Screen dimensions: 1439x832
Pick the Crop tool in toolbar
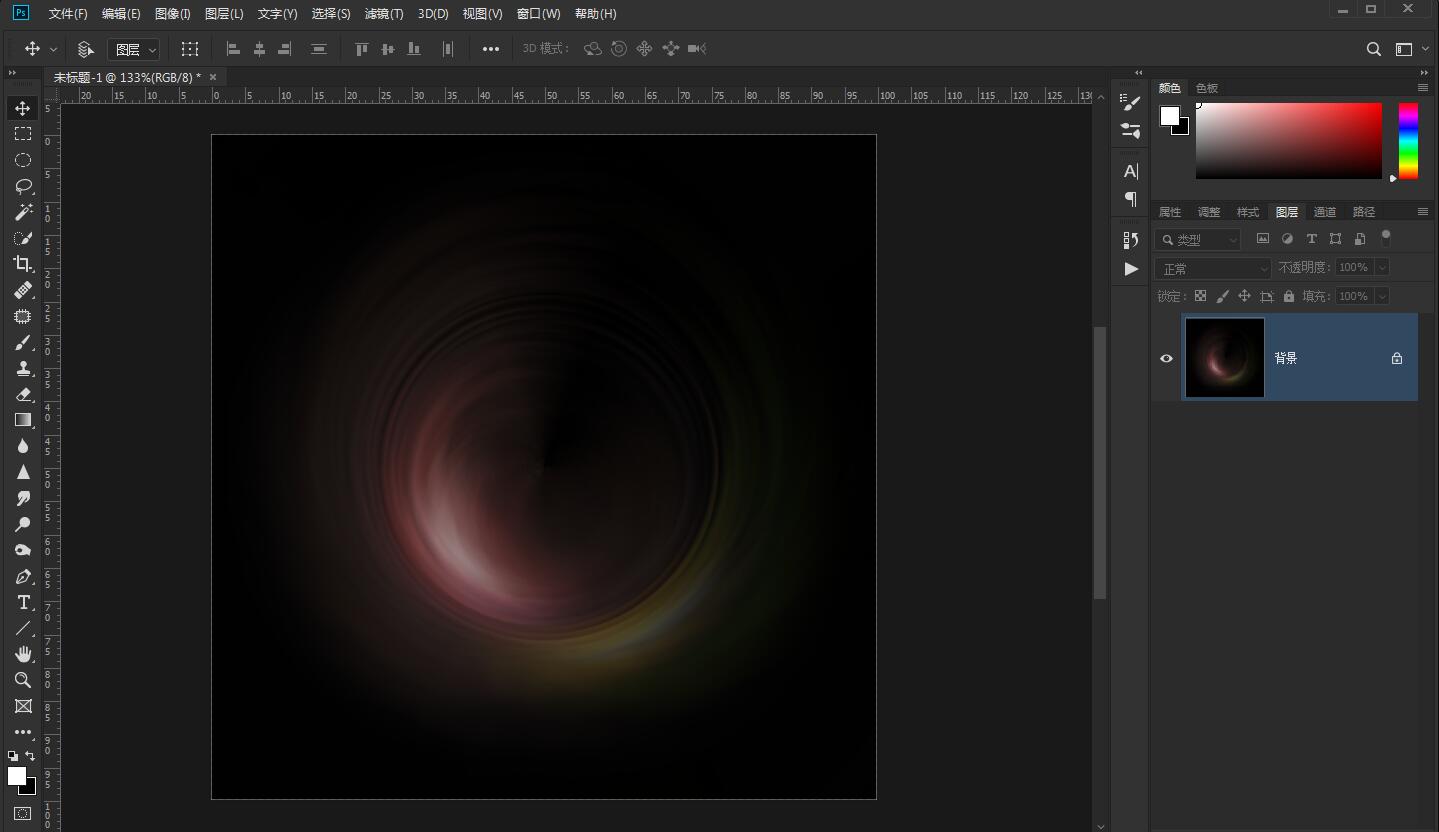[x=23, y=264]
